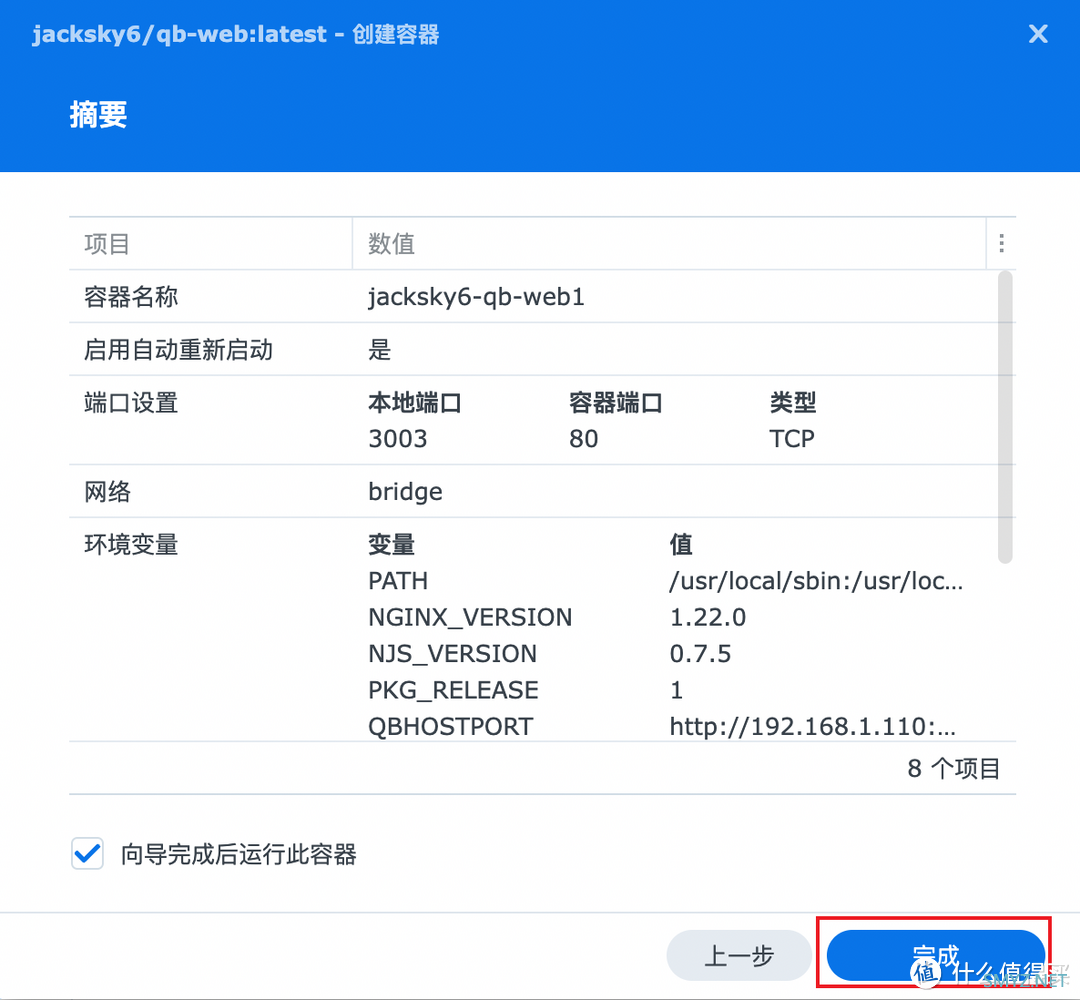
Task: Click network value bridge
Action: click(405, 492)
